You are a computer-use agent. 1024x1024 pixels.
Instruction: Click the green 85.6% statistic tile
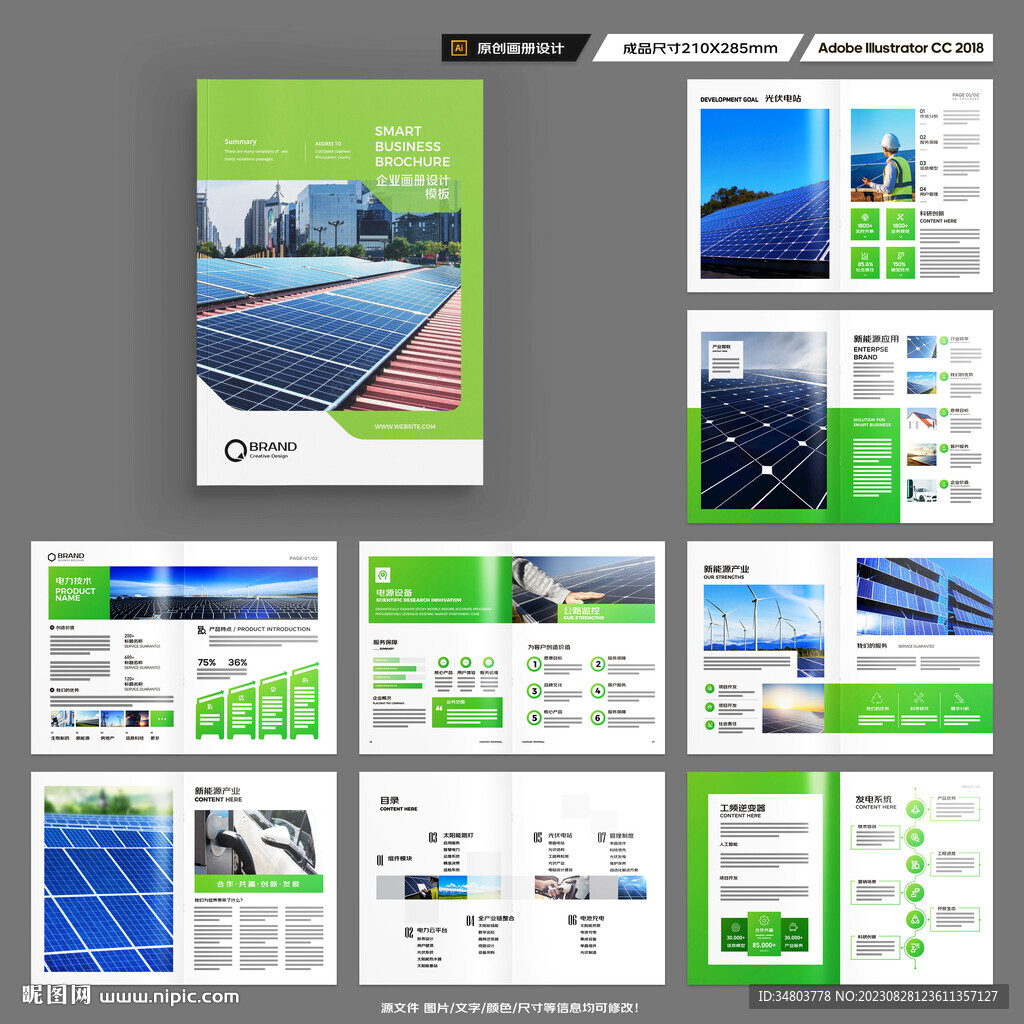865,263
